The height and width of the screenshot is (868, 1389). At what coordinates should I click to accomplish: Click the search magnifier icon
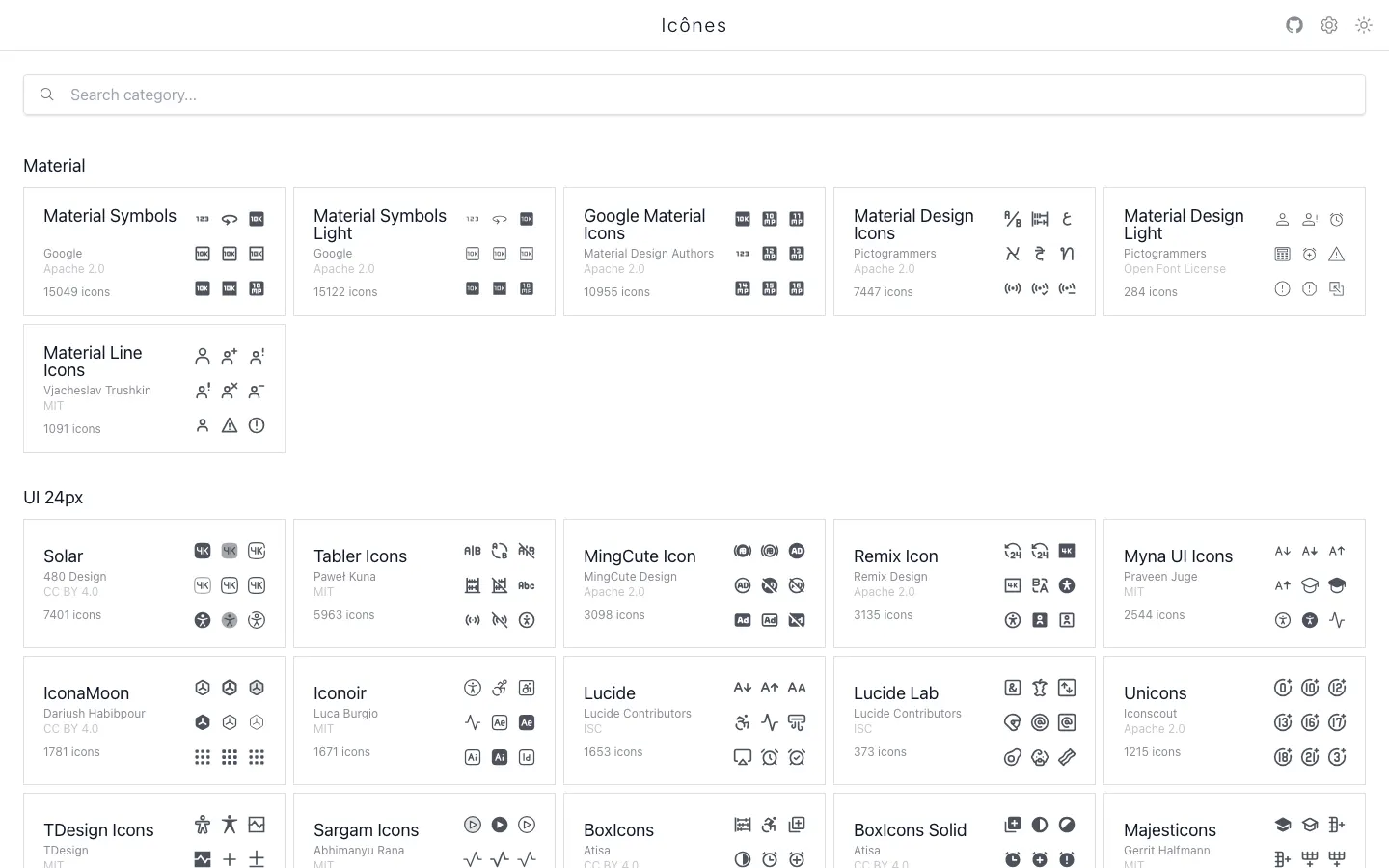click(46, 95)
